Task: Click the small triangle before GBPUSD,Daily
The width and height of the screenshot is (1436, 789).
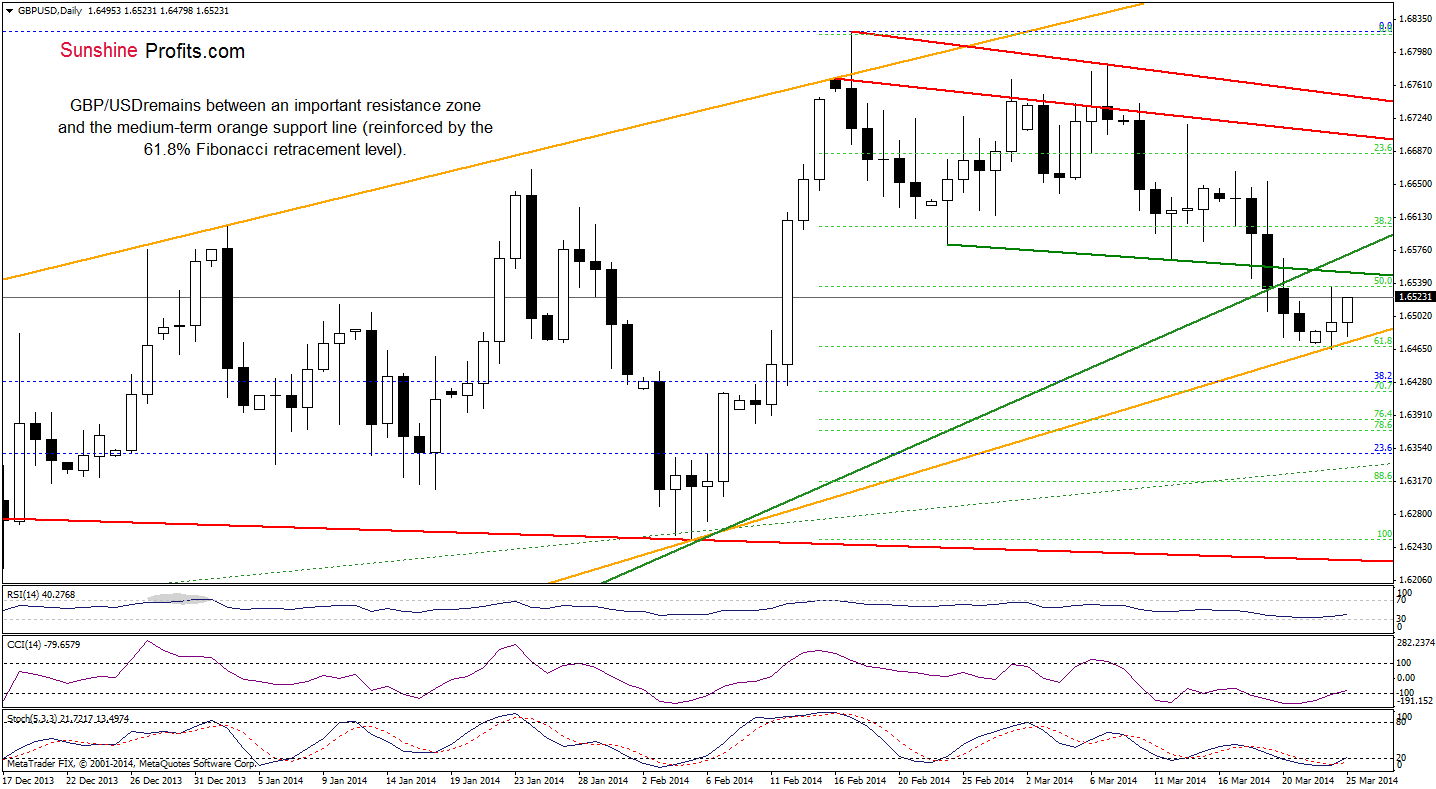Action: point(8,10)
